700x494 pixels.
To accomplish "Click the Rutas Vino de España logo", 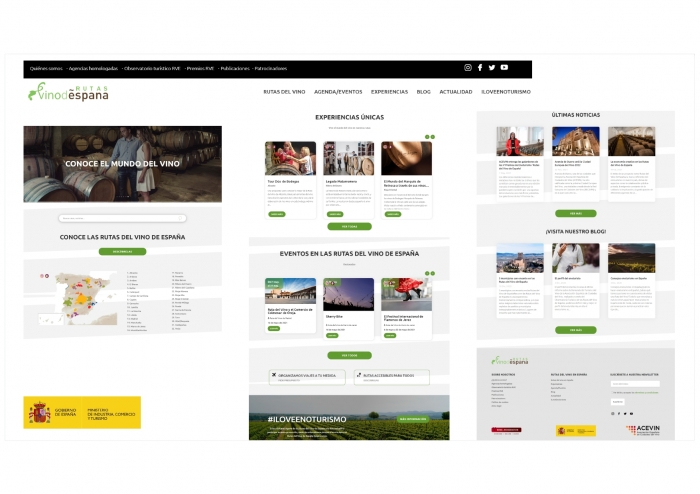I will click(68, 92).
